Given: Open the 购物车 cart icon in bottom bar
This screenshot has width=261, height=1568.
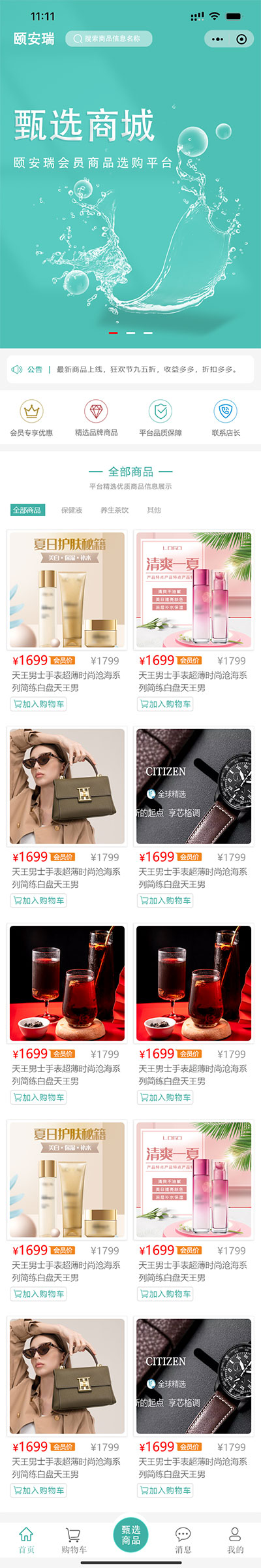Looking at the screenshot, I should coord(74,1533).
